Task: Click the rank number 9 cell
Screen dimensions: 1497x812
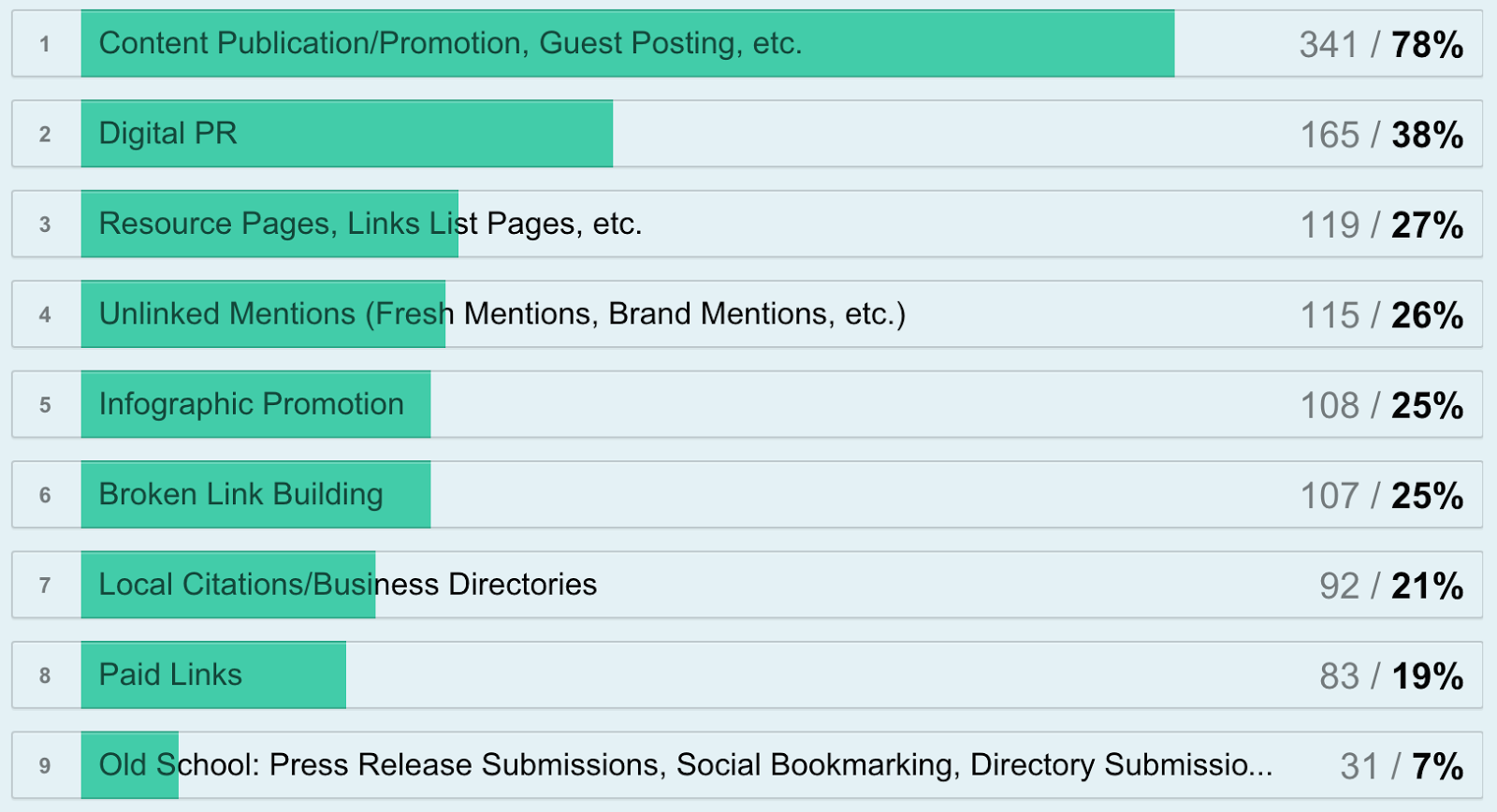Action: [x=45, y=766]
